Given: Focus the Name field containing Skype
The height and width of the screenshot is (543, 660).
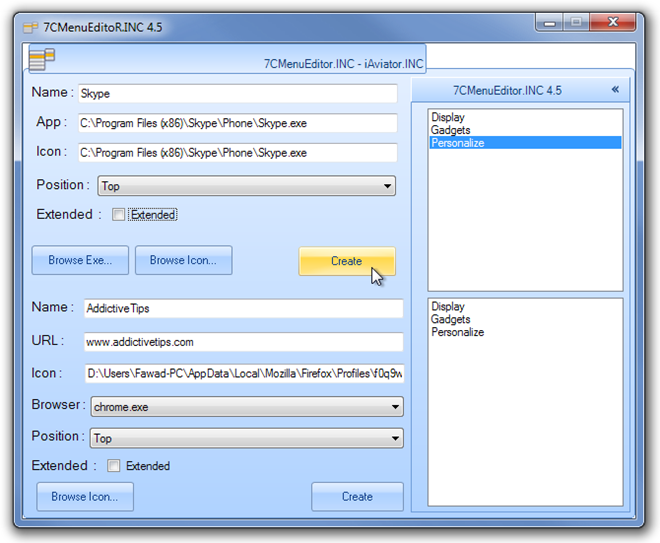Looking at the screenshot, I should [238, 93].
